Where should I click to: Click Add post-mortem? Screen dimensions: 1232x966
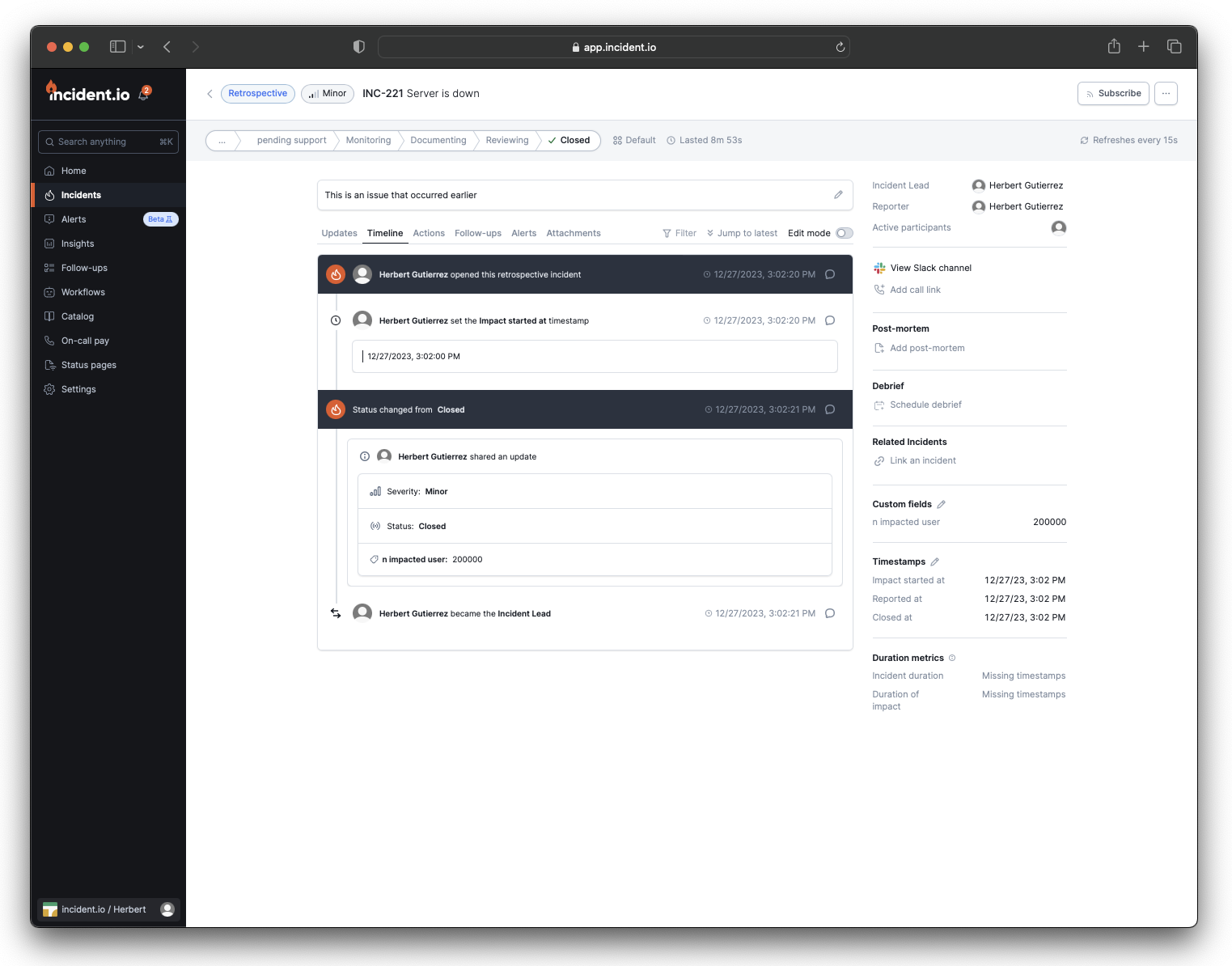pyautogui.click(x=919, y=348)
